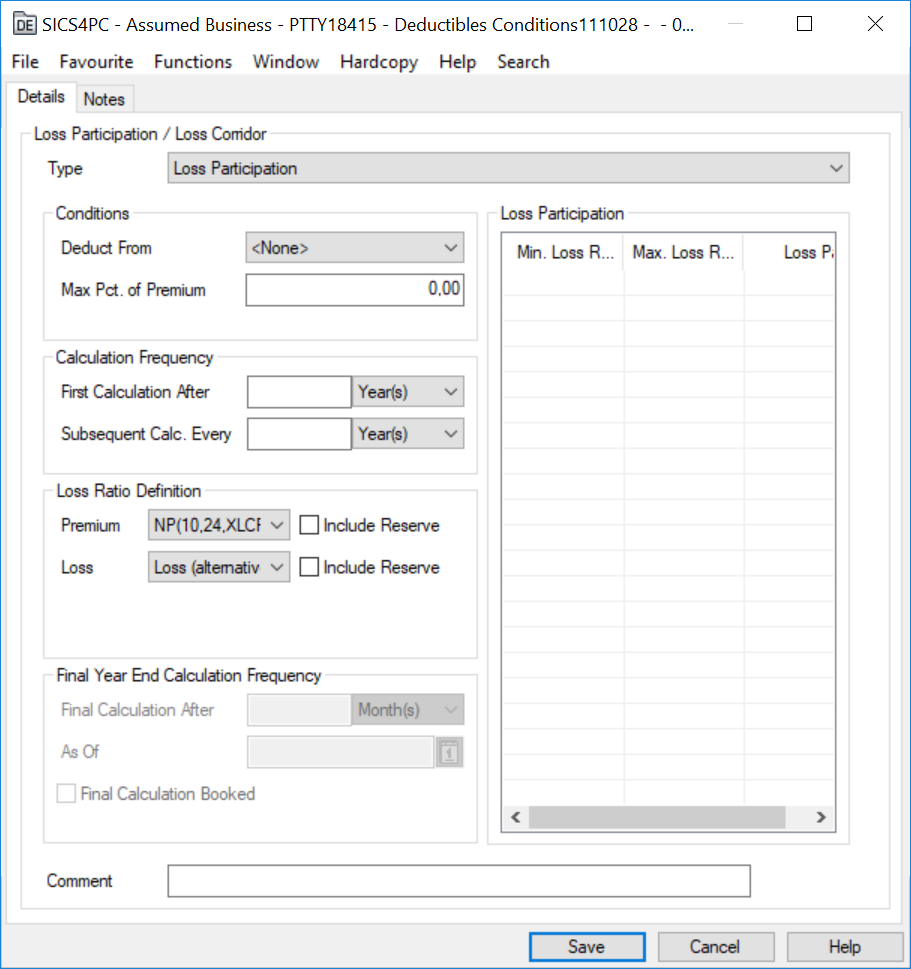Viewport: 911px width, 969px height.
Task: Click the scroll right arrow in Loss Participation table
Action: (x=820, y=818)
